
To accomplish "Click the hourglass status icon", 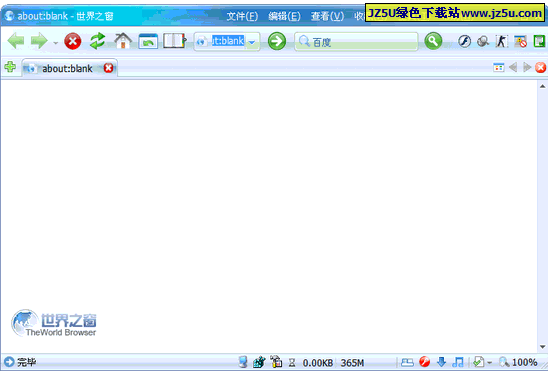I will pyautogui.click(x=292, y=363).
